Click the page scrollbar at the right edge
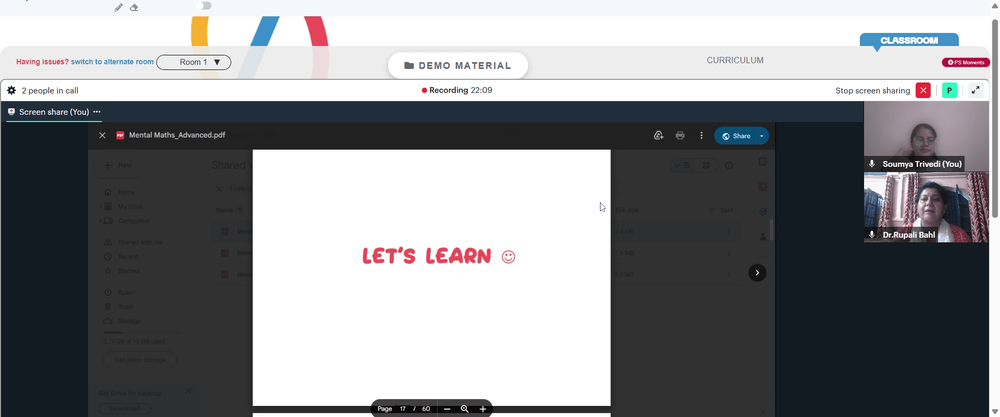1000x417 pixels. [995, 118]
